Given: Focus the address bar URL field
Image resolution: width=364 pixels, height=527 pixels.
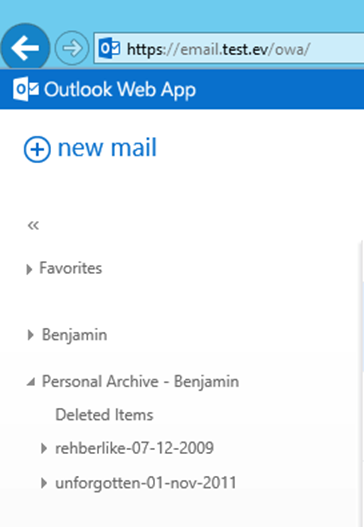Looking at the screenshot, I should point(229,48).
